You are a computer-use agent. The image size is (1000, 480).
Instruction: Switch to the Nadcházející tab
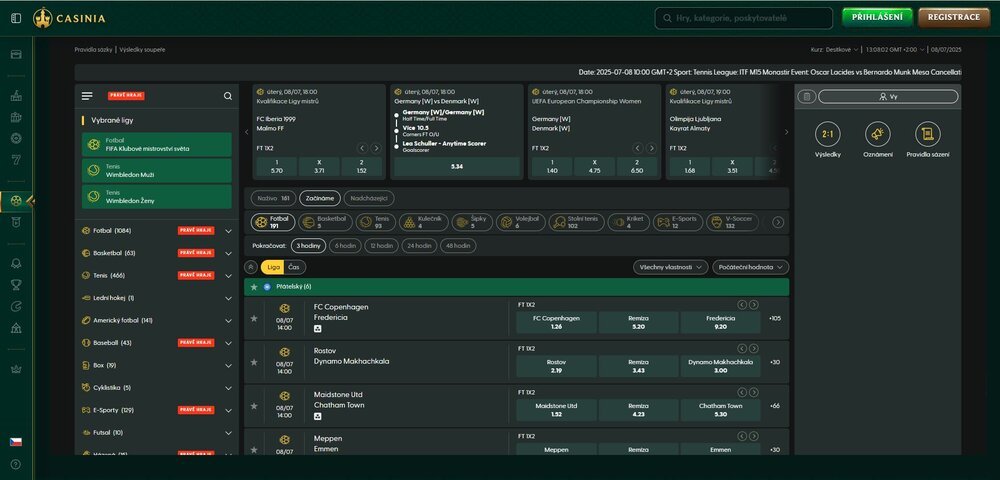coord(369,198)
